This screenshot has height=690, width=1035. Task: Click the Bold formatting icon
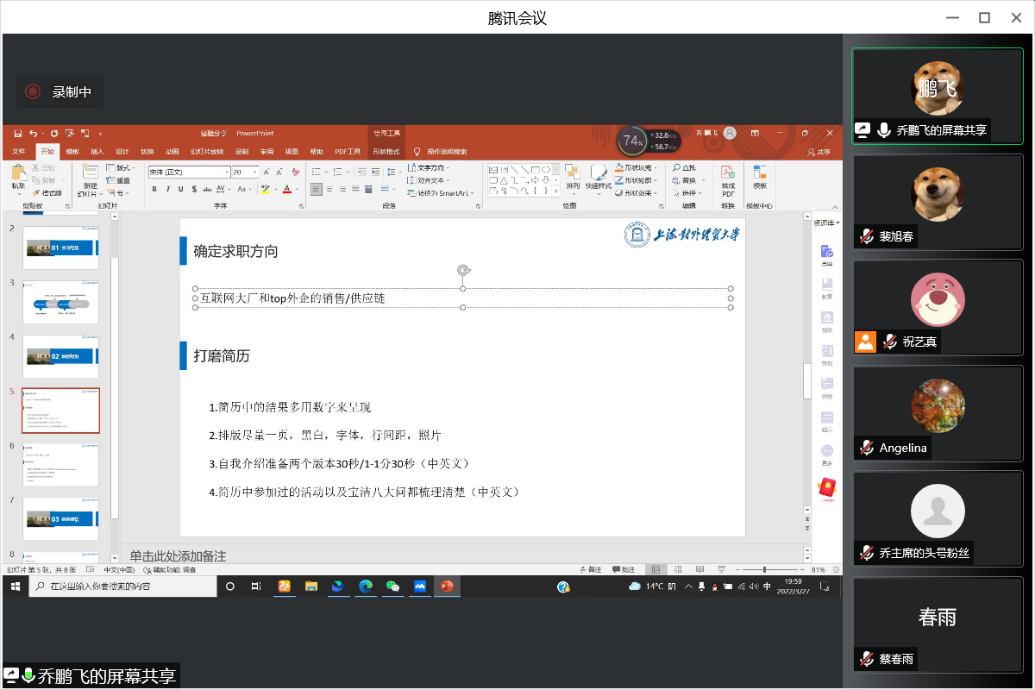[x=154, y=189]
